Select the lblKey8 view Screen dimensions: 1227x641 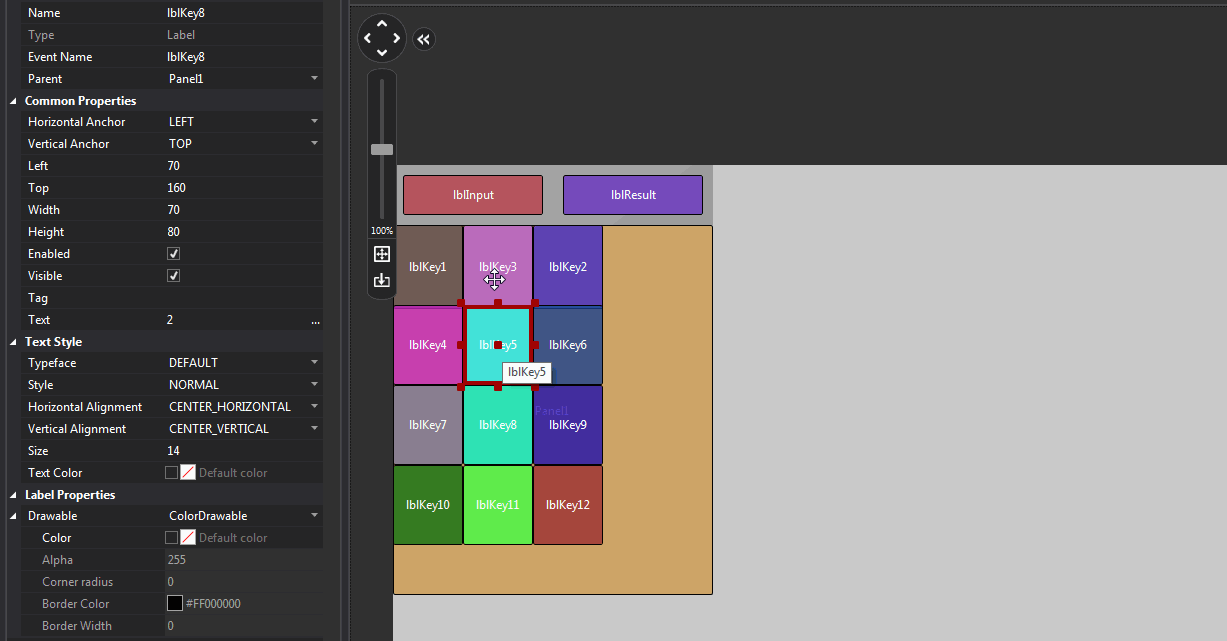[x=498, y=425]
